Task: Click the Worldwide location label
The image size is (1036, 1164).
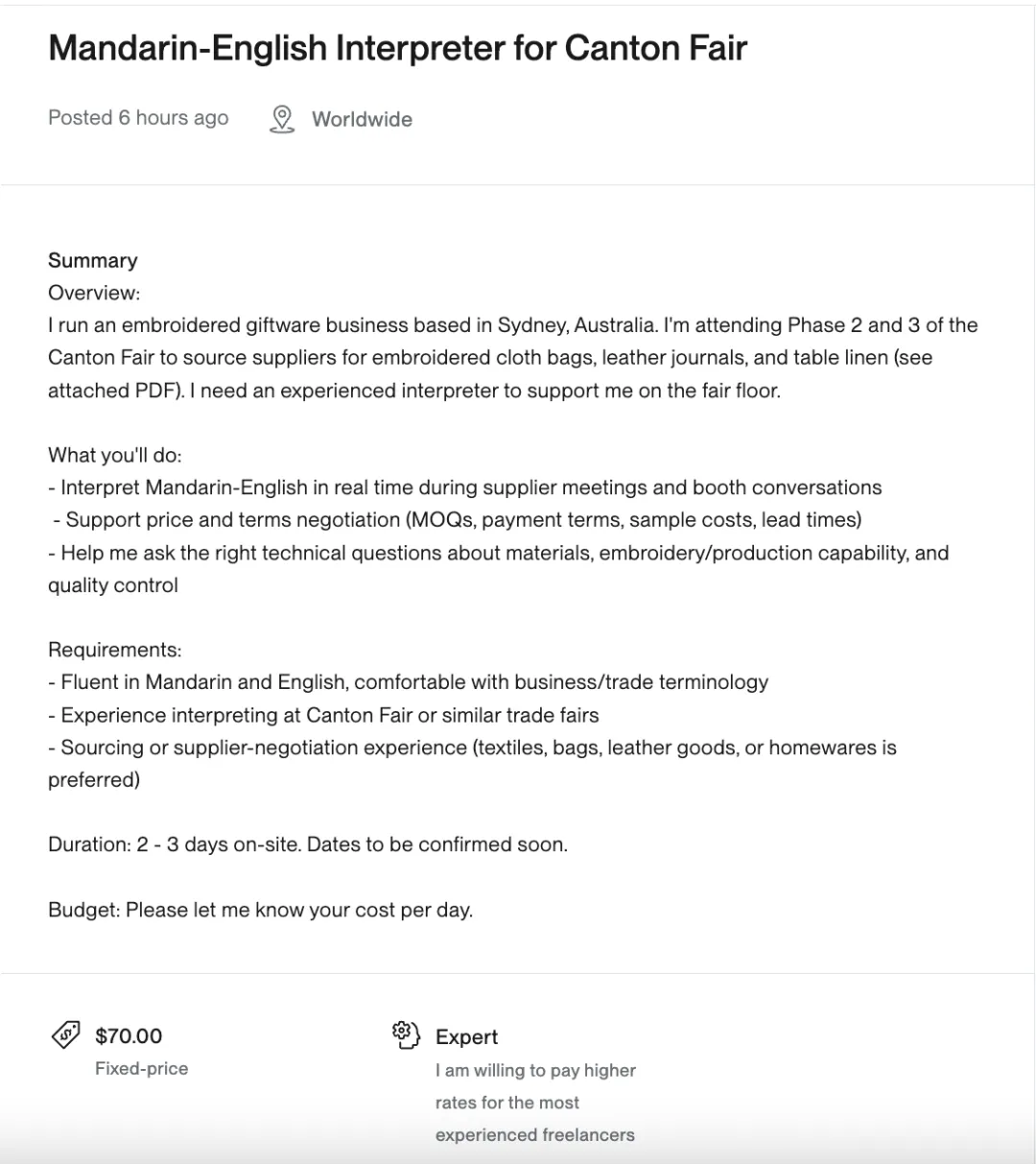Action: point(362,119)
